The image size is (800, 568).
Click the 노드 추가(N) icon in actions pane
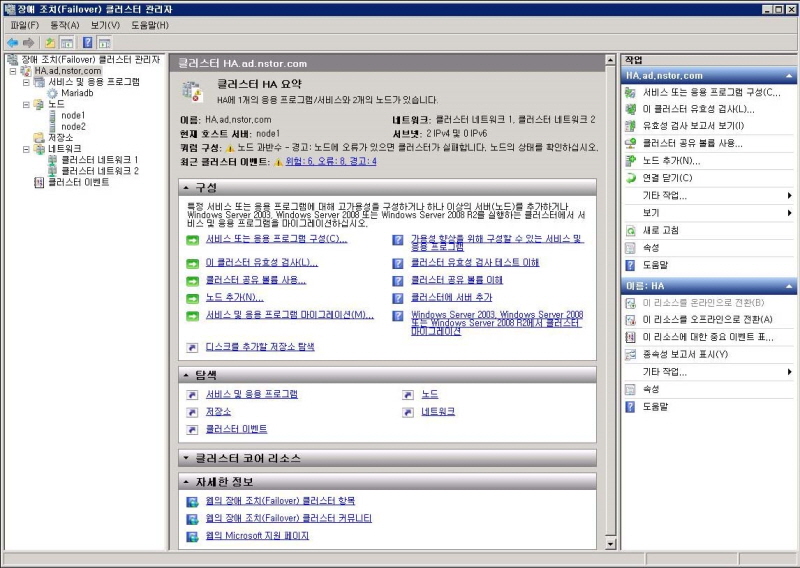[x=631, y=161]
